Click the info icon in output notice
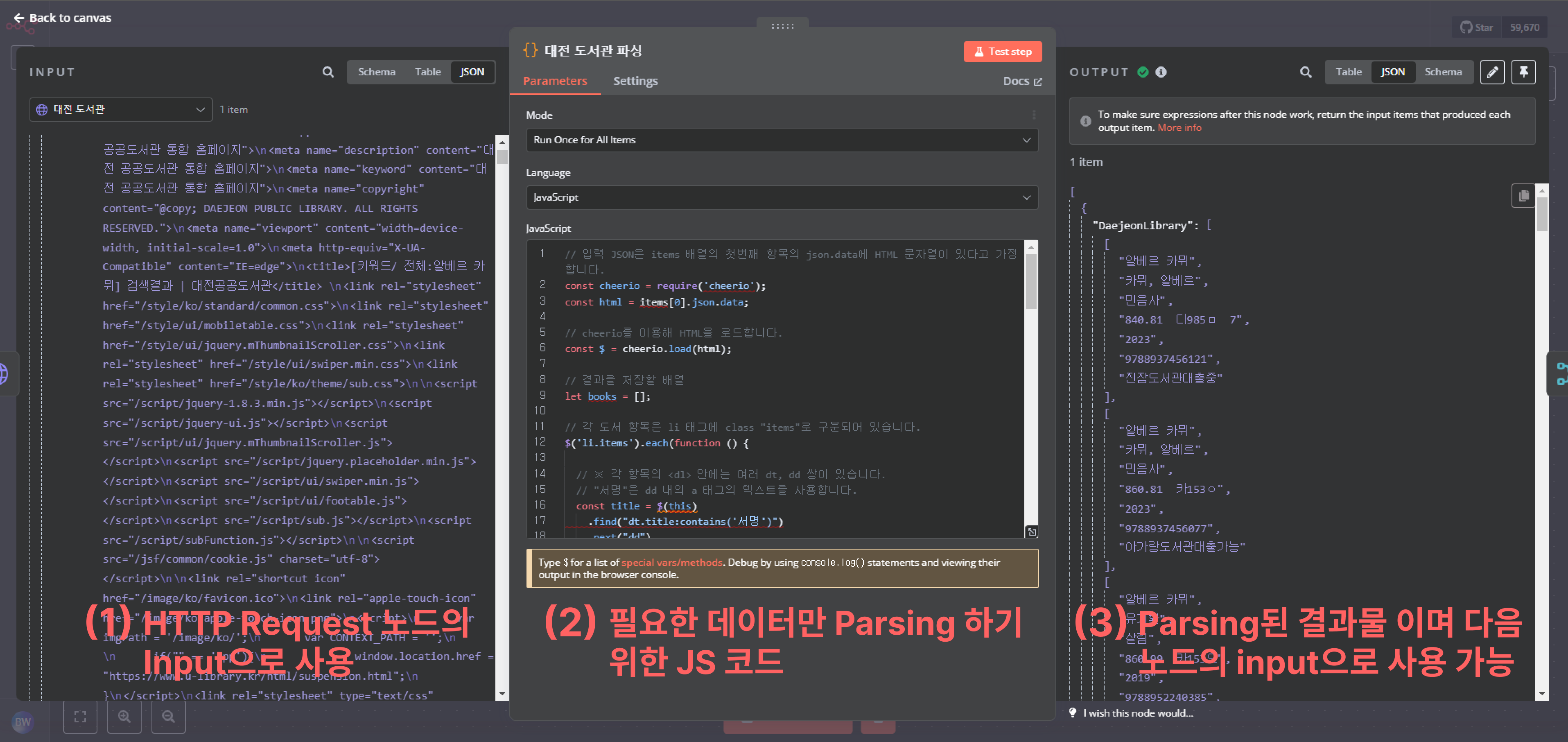Screen dimensions: 1568x742 [x=1085, y=121]
